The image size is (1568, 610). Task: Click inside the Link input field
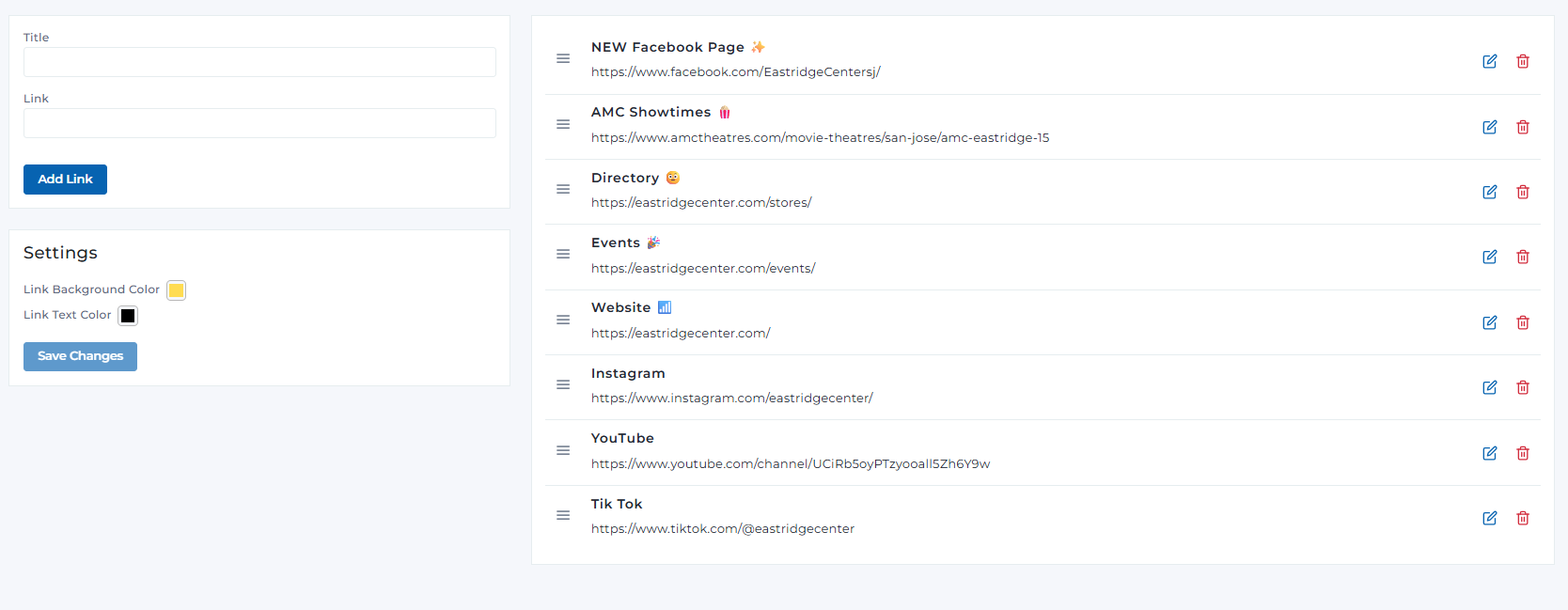tap(259, 123)
